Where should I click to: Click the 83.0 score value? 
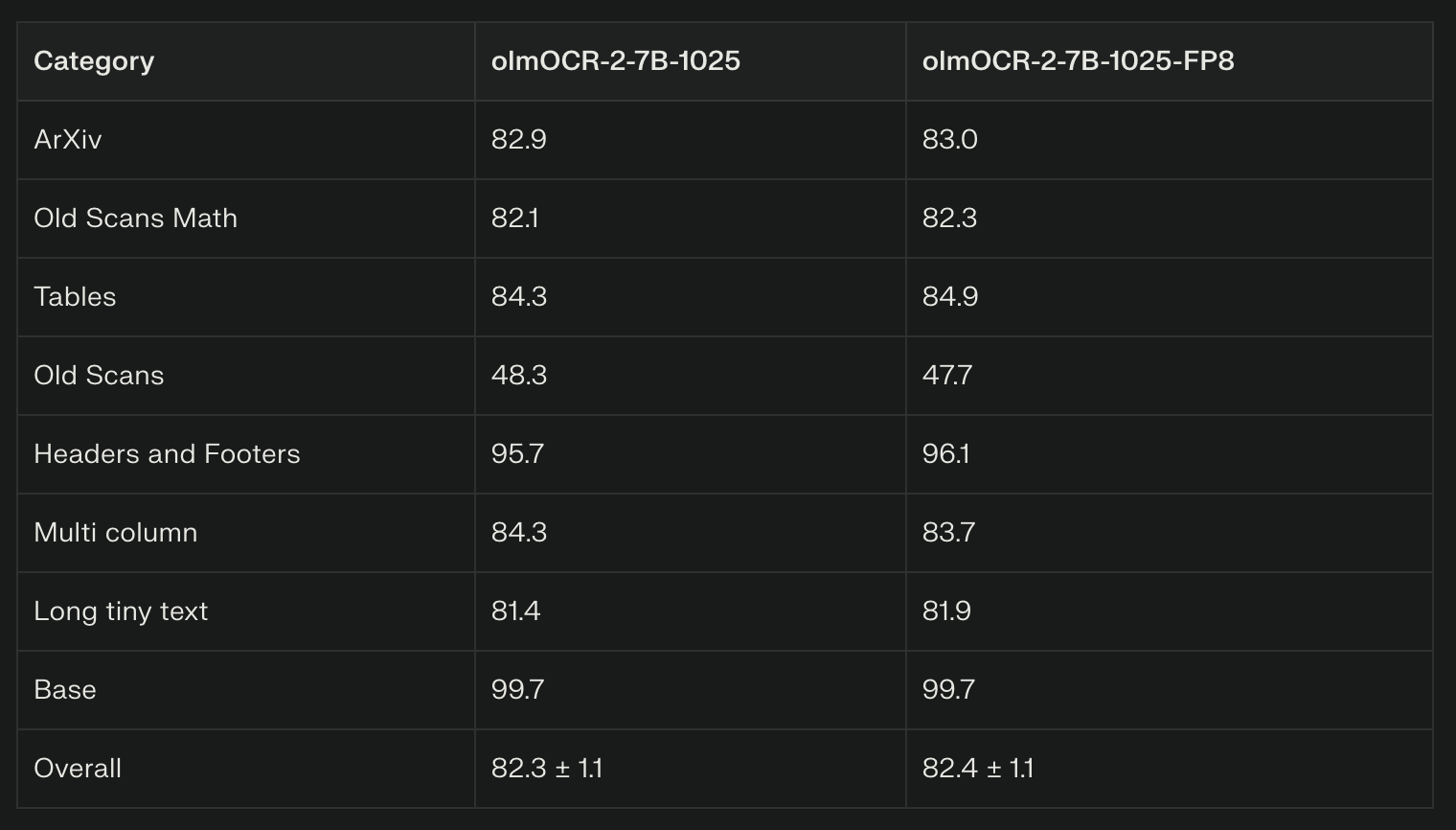[949, 140]
